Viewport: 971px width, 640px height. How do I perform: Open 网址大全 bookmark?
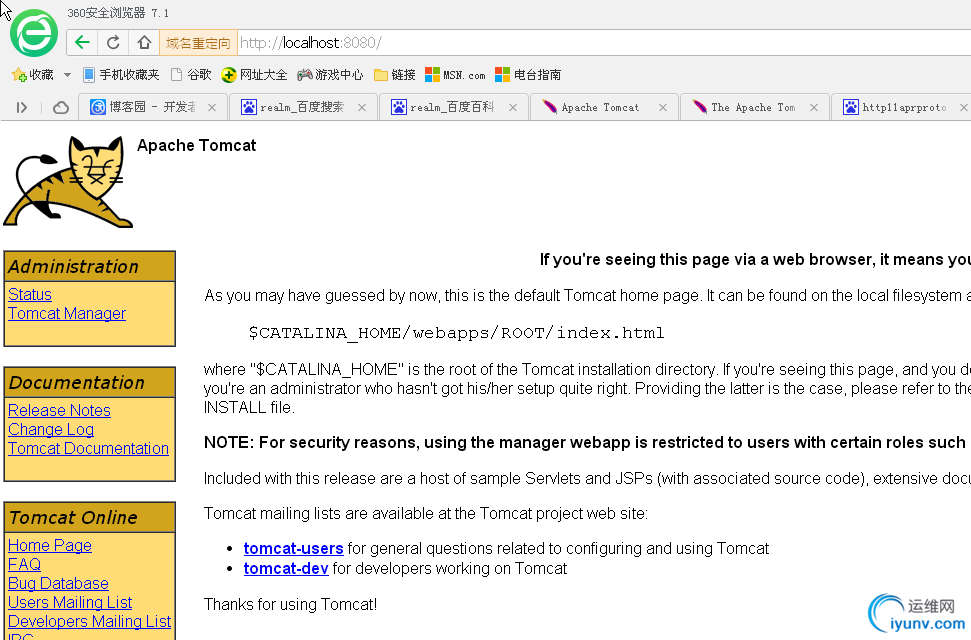tap(255, 75)
